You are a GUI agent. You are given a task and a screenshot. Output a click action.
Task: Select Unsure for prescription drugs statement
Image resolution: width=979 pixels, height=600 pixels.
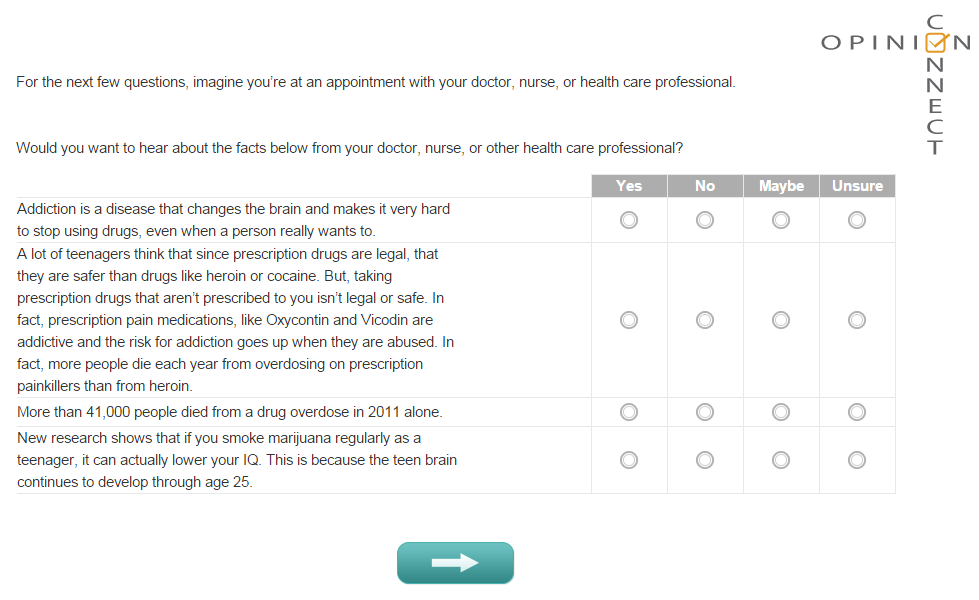857,320
